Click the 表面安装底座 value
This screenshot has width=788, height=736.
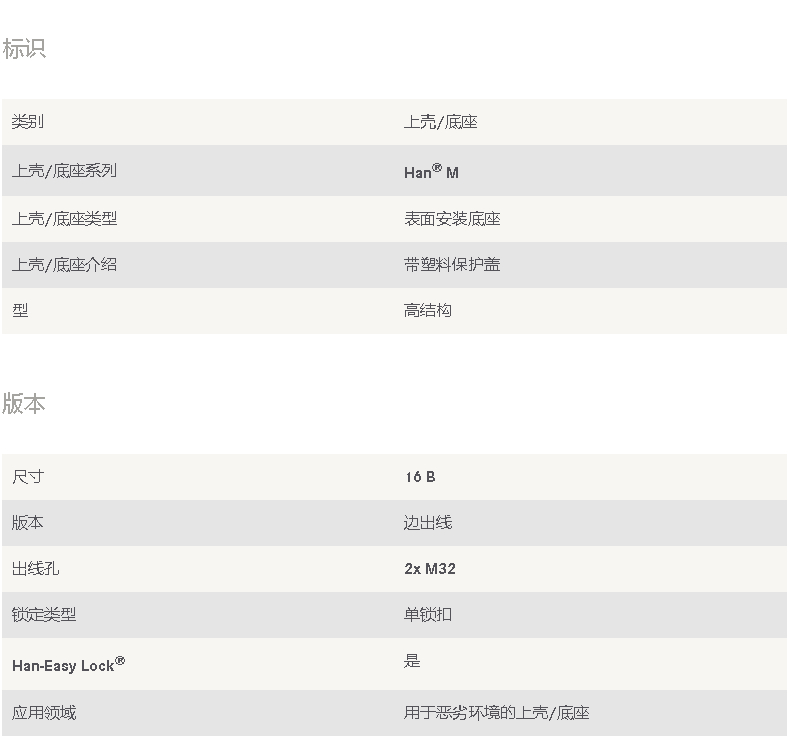click(452, 219)
